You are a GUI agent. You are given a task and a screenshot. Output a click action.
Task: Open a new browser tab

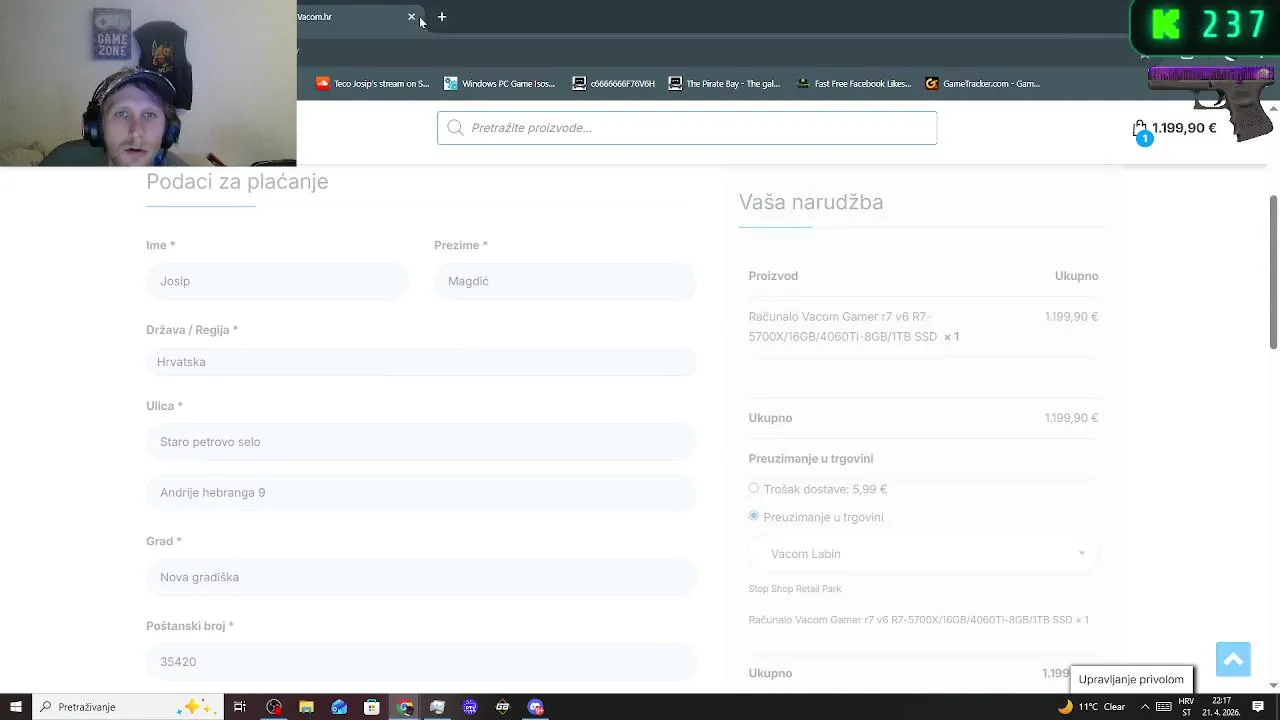[442, 17]
